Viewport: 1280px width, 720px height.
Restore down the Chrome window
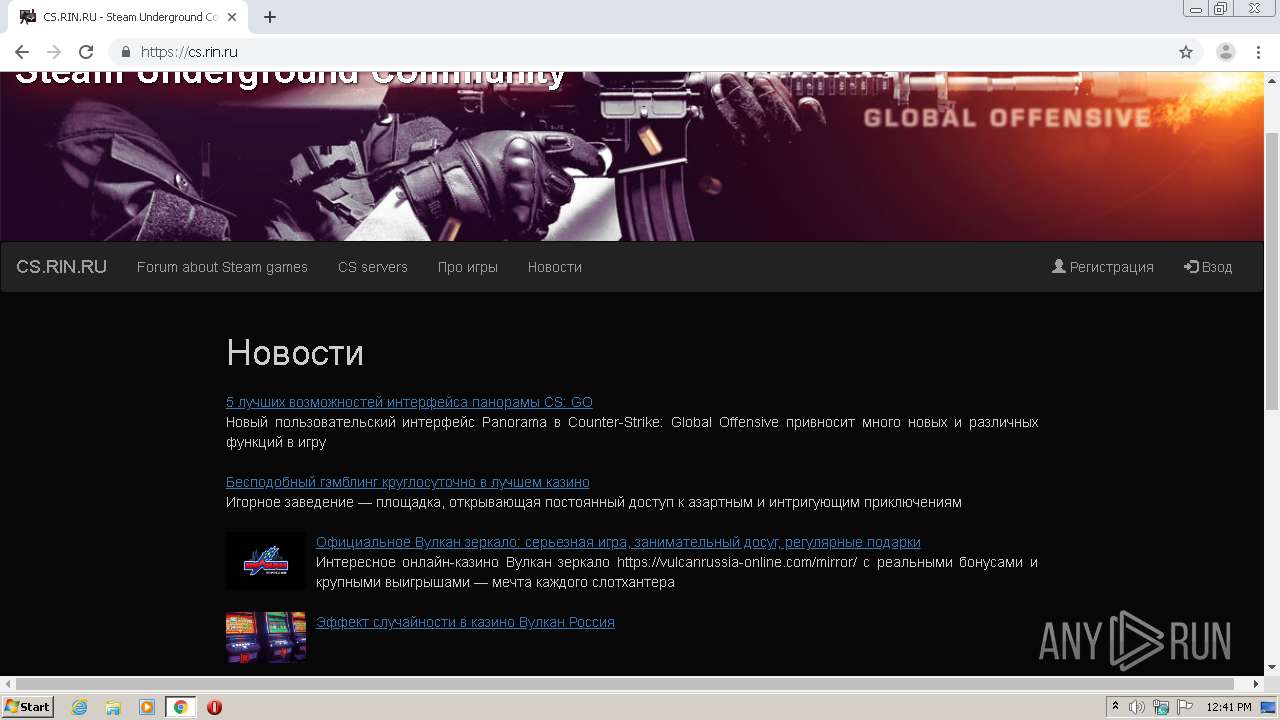[1220, 8]
